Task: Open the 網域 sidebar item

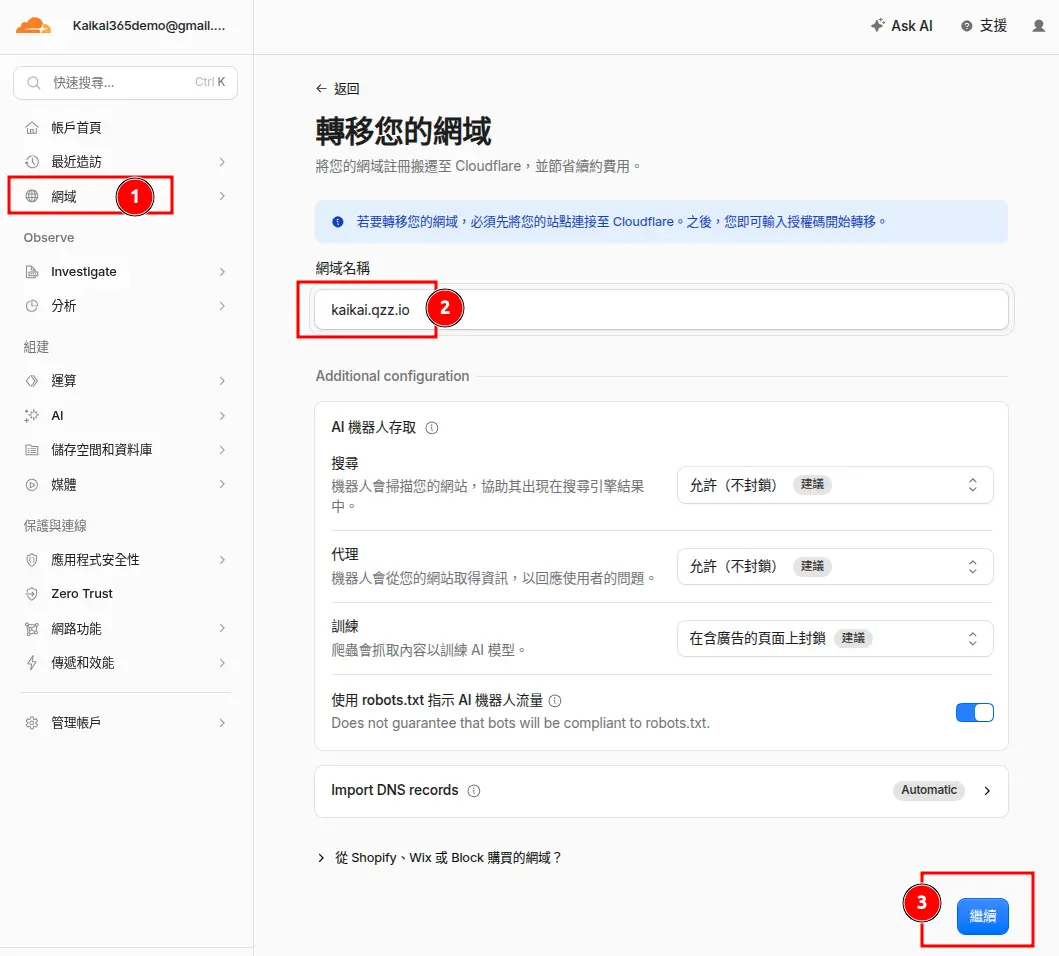Action: [126, 196]
